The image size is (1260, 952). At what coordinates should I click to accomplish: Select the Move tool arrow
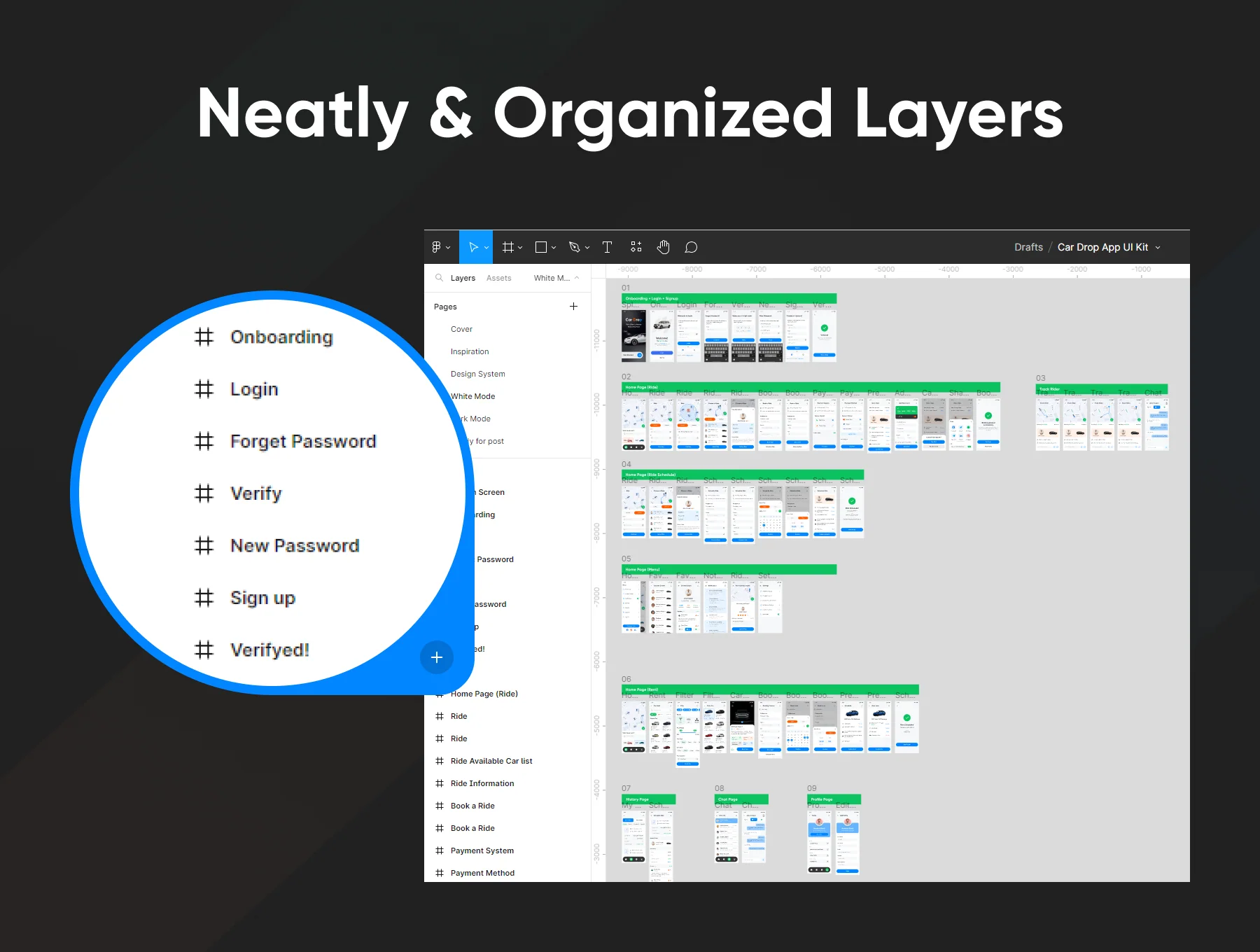coord(473,247)
